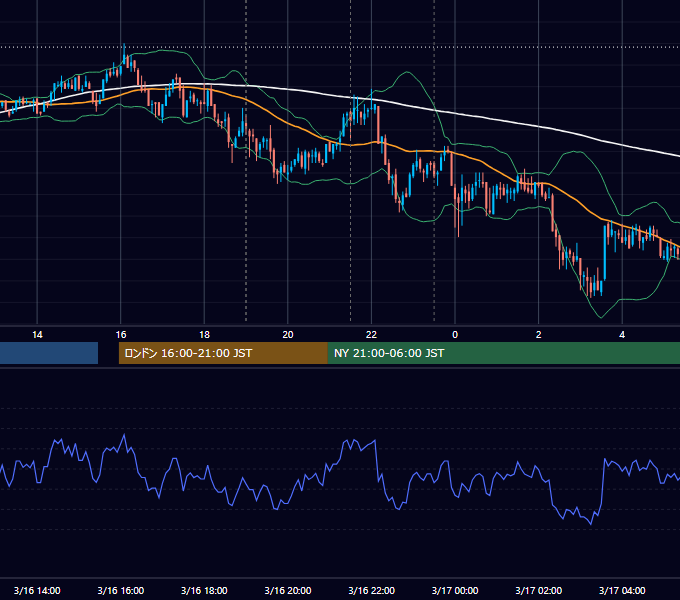The height and width of the screenshot is (600, 680).
Task: Click the 3/17 04:00 timestamp label
Action: coord(622,590)
